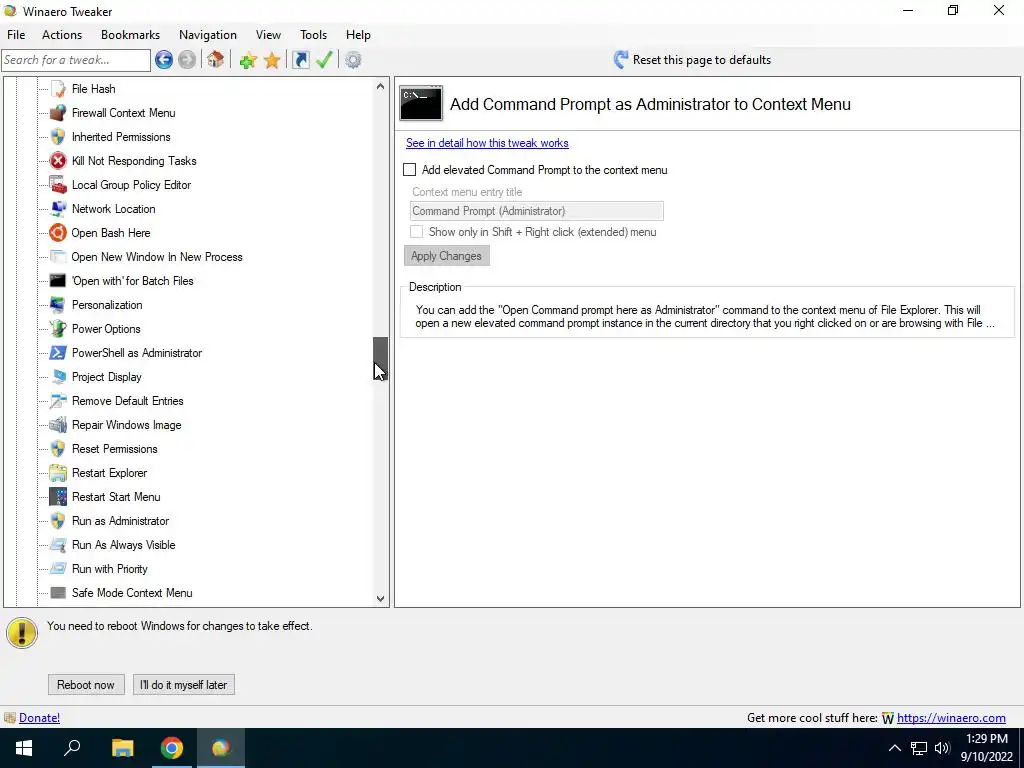Click the greyed Forward navigation arrow icon
Viewport: 1024px width, 768px height.
tap(187, 60)
